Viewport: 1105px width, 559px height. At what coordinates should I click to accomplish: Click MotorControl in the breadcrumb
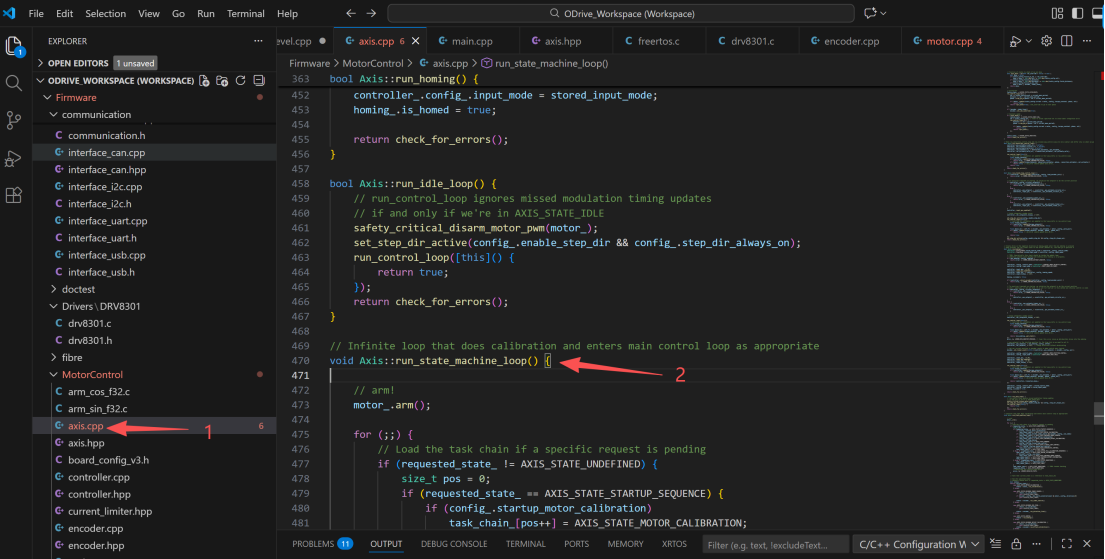[373, 63]
